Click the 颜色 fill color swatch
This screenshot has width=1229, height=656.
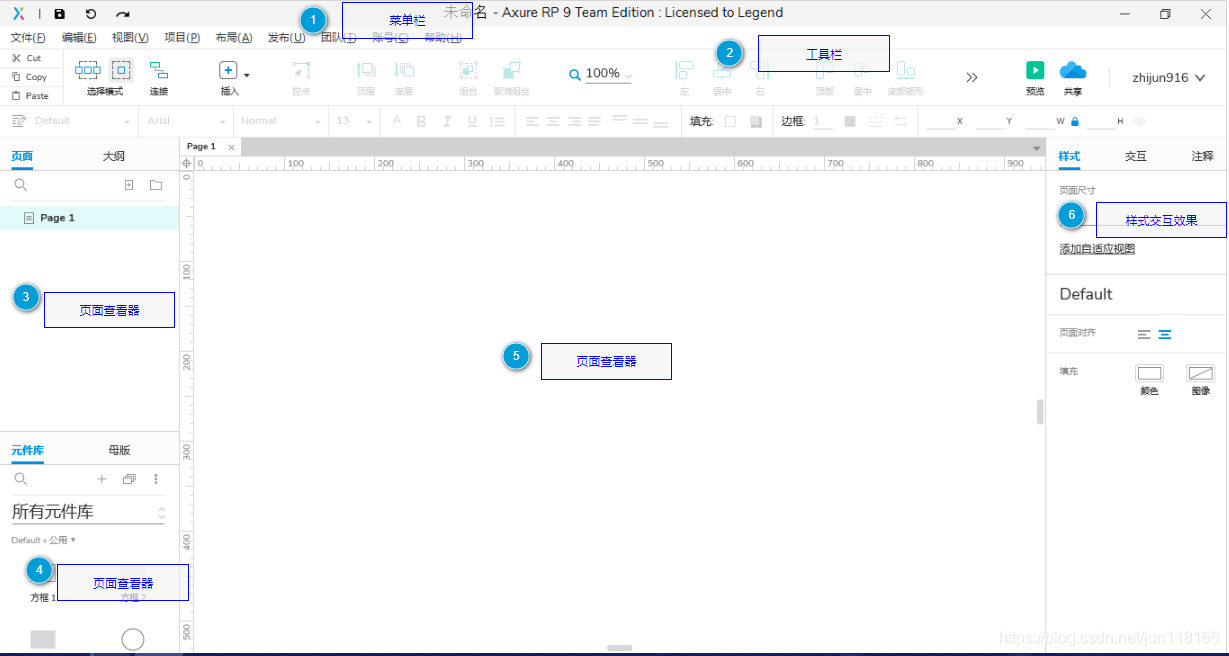(x=1149, y=374)
